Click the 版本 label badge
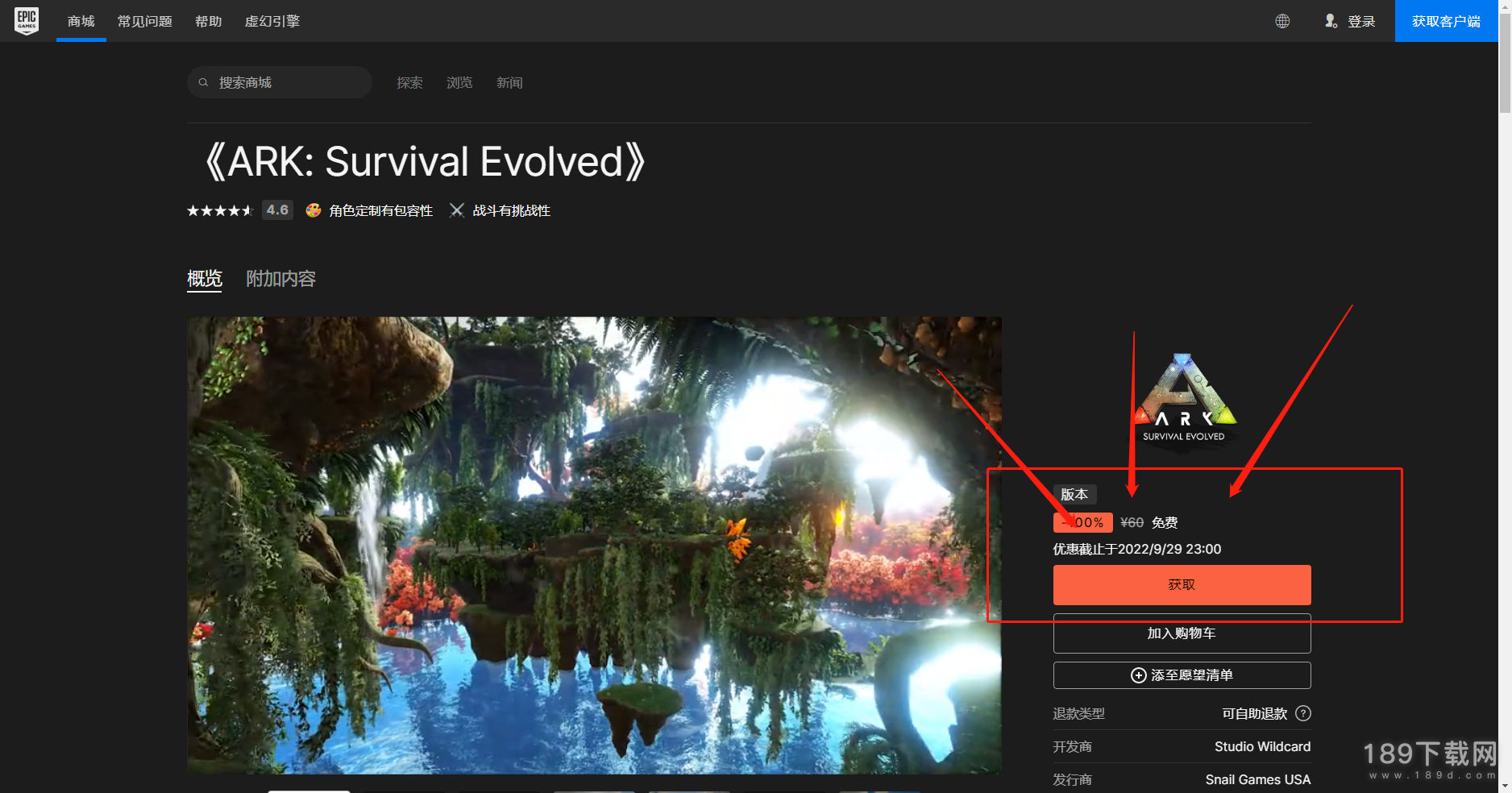1512x793 pixels. (1074, 494)
